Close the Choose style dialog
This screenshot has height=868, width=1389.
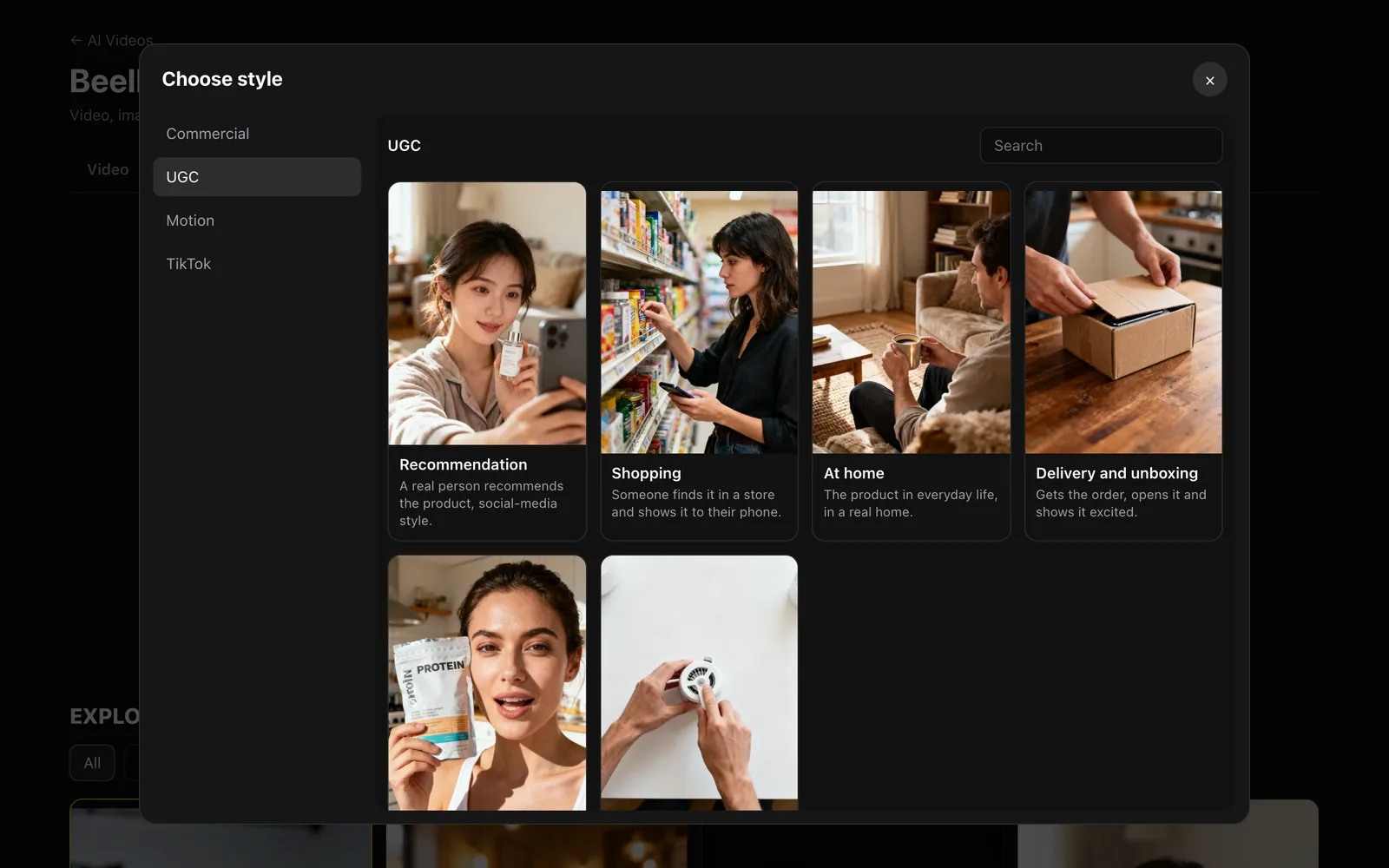(1209, 80)
